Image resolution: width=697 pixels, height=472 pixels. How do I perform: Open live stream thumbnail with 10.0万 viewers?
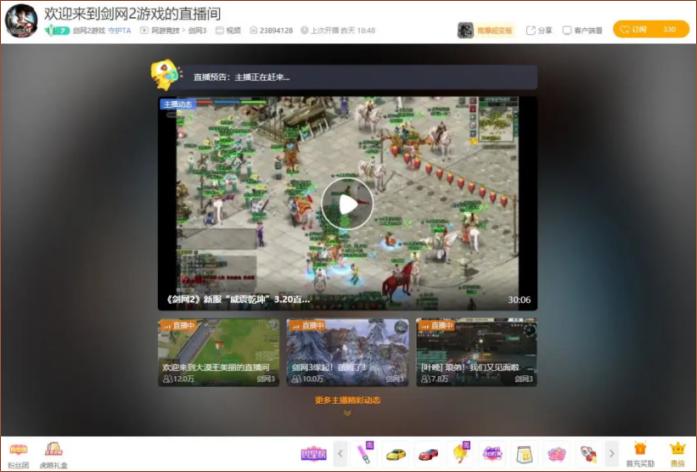(x=347, y=352)
